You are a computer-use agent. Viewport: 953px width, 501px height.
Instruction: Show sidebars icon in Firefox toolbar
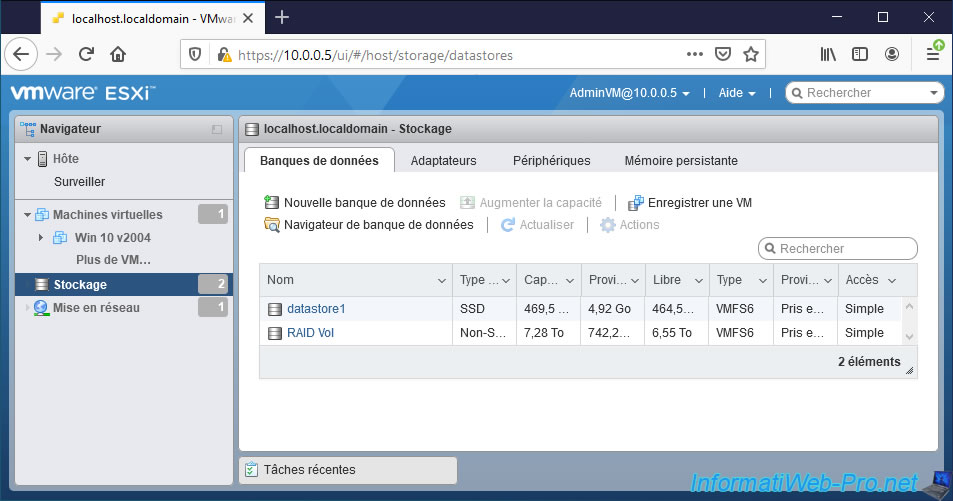859,54
